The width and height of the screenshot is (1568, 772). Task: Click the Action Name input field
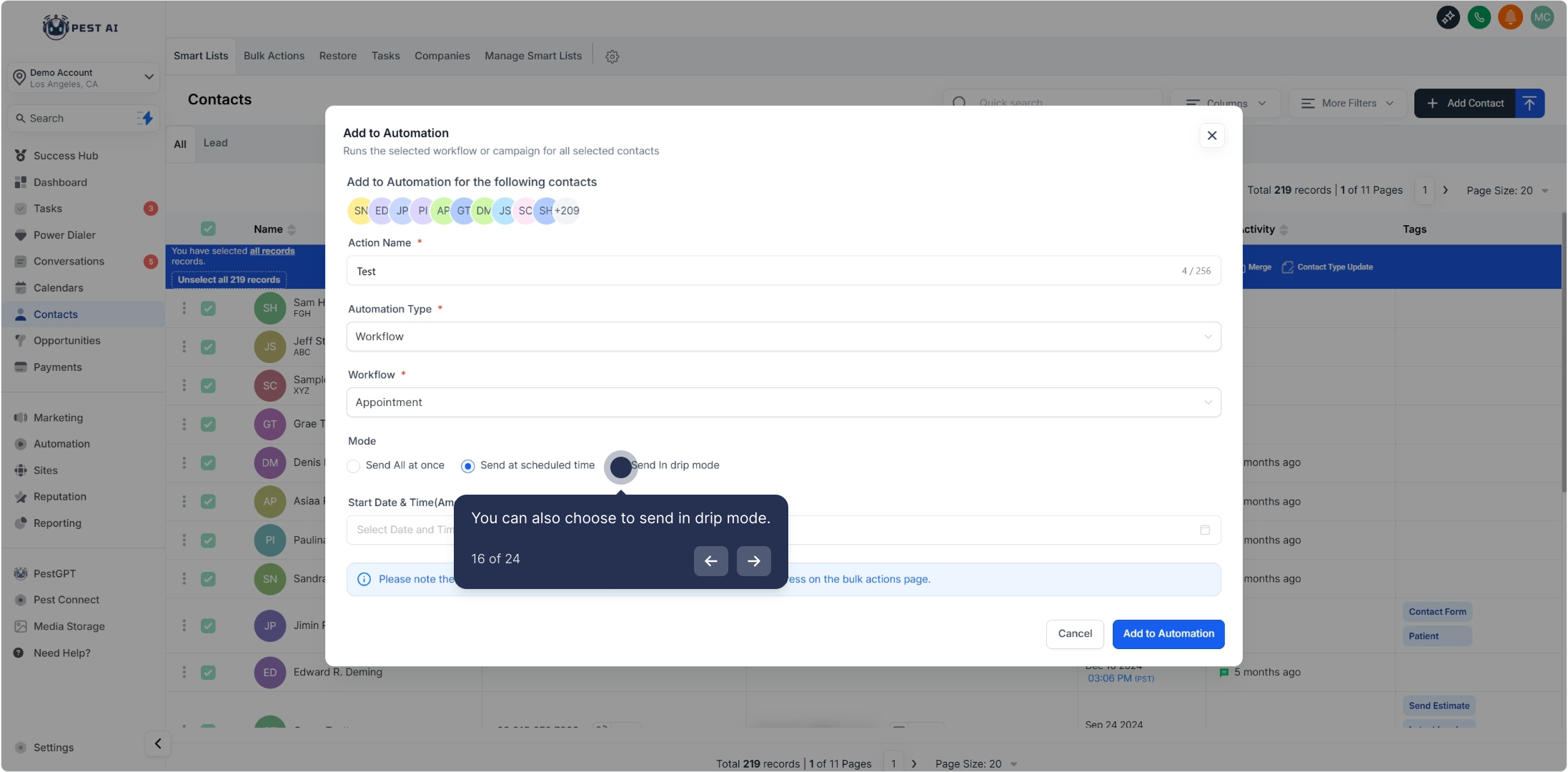(783, 271)
